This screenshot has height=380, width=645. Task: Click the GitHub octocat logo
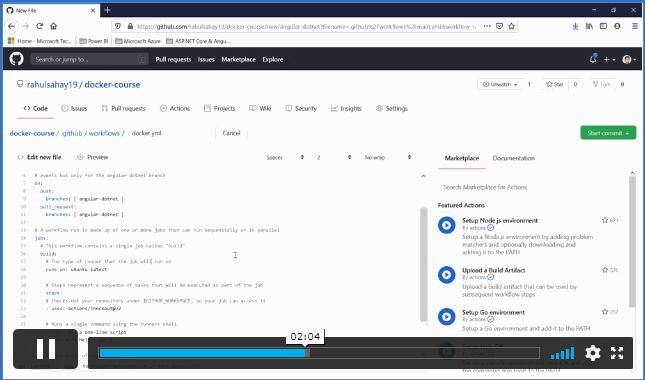click(16, 59)
